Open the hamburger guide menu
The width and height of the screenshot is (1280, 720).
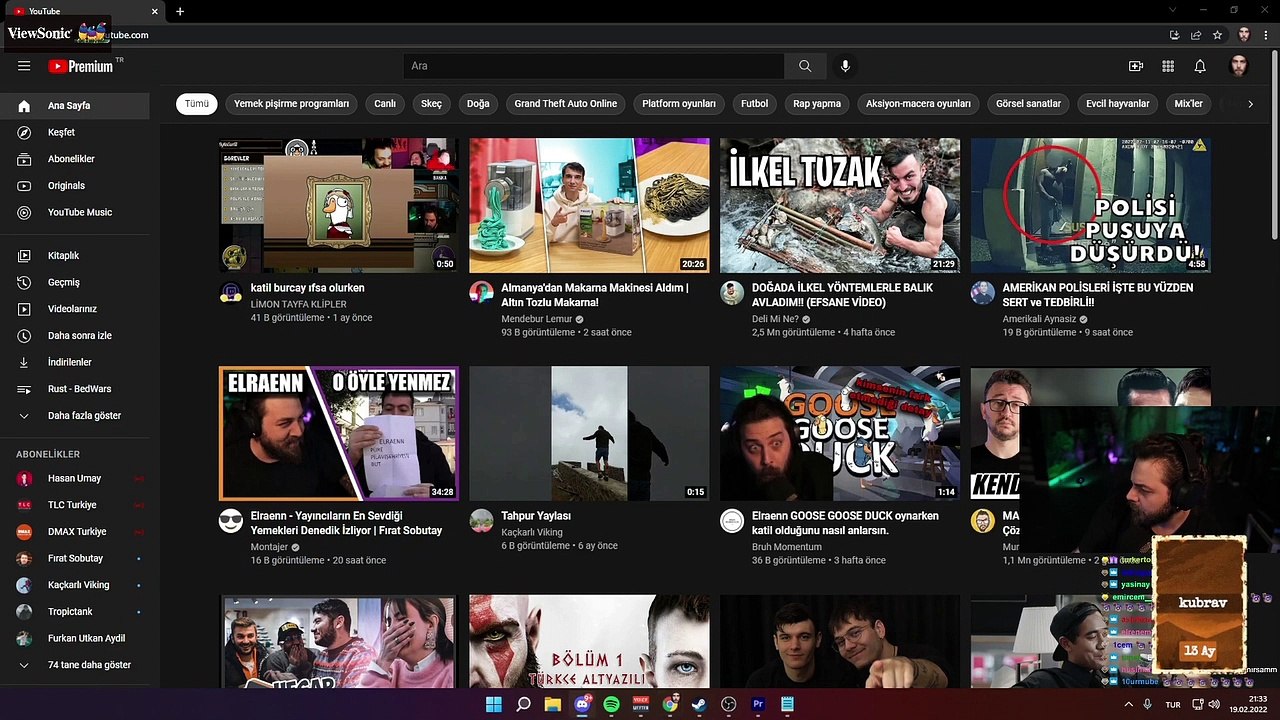[x=24, y=66]
